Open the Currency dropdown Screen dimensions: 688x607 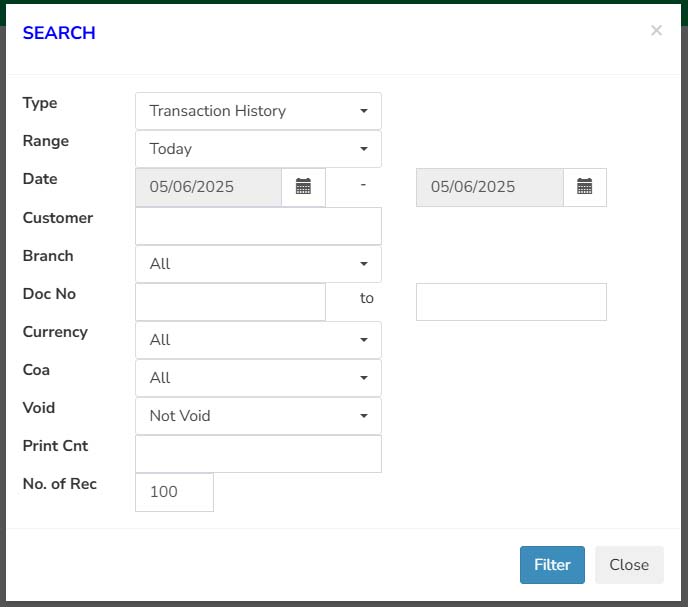(x=258, y=340)
